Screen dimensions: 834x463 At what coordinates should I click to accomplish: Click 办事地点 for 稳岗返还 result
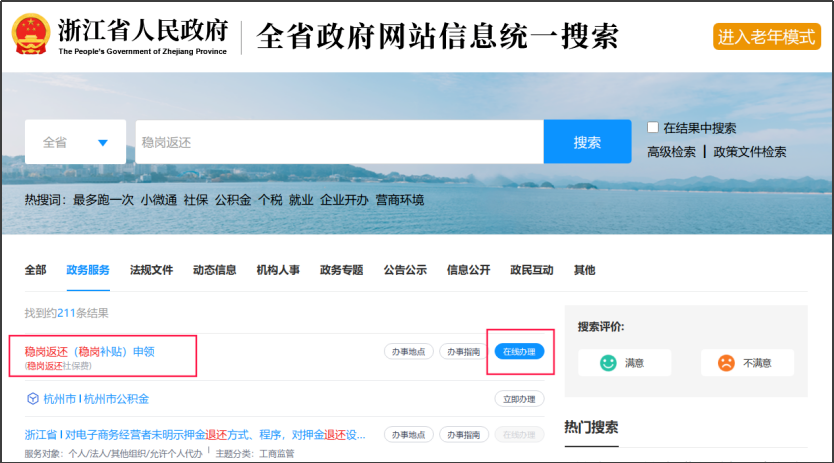coord(408,352)
